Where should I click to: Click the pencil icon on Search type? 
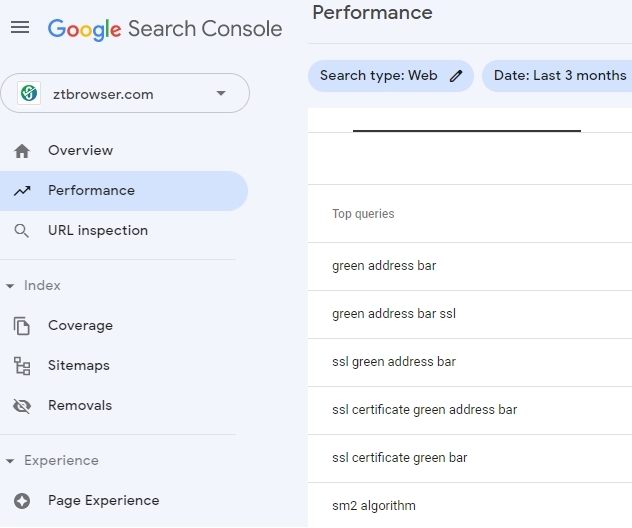point(456,76)
